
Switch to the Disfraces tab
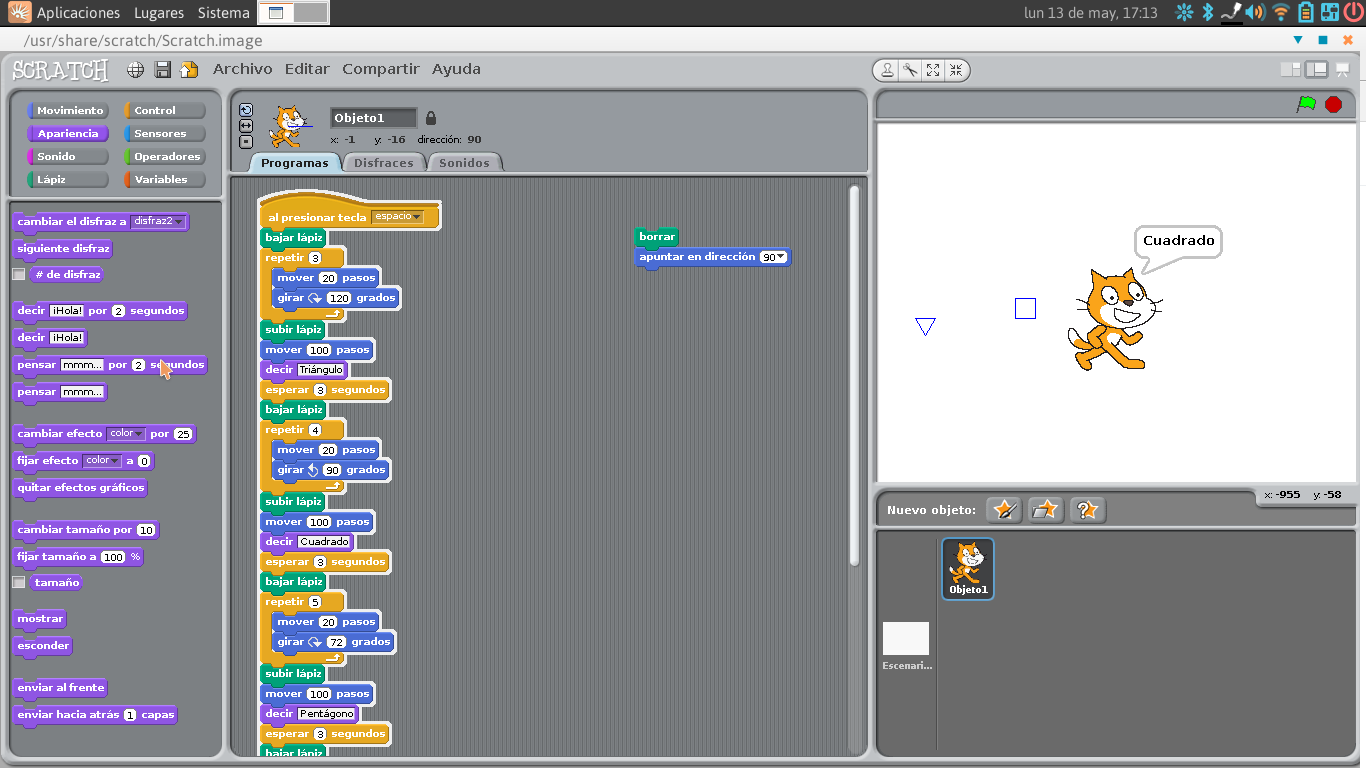384,163
